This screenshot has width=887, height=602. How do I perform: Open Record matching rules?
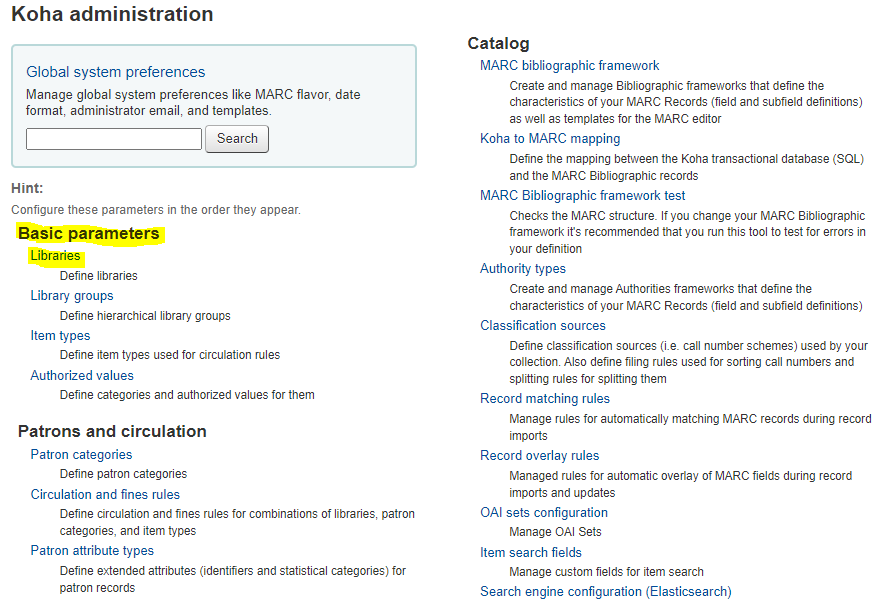[545, 399]
